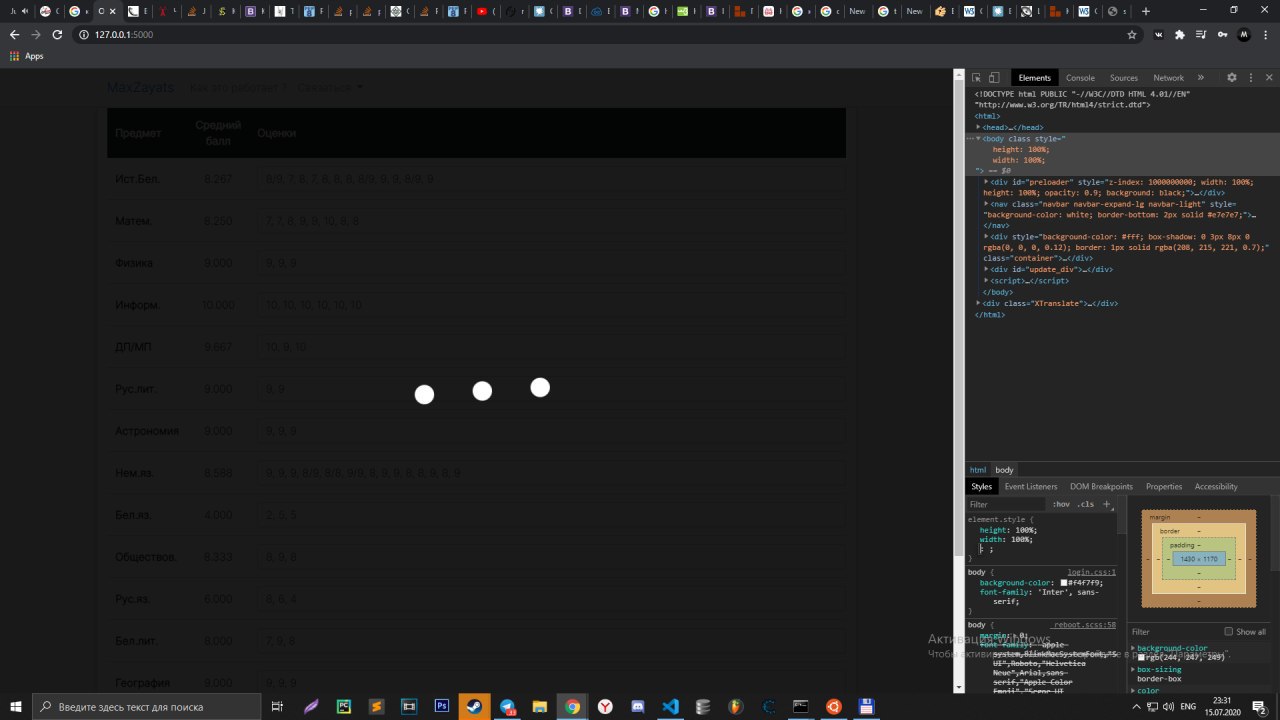Switch to the Sources tab
Viewport: 1280px width, 720px height.
pos(1123,78)
